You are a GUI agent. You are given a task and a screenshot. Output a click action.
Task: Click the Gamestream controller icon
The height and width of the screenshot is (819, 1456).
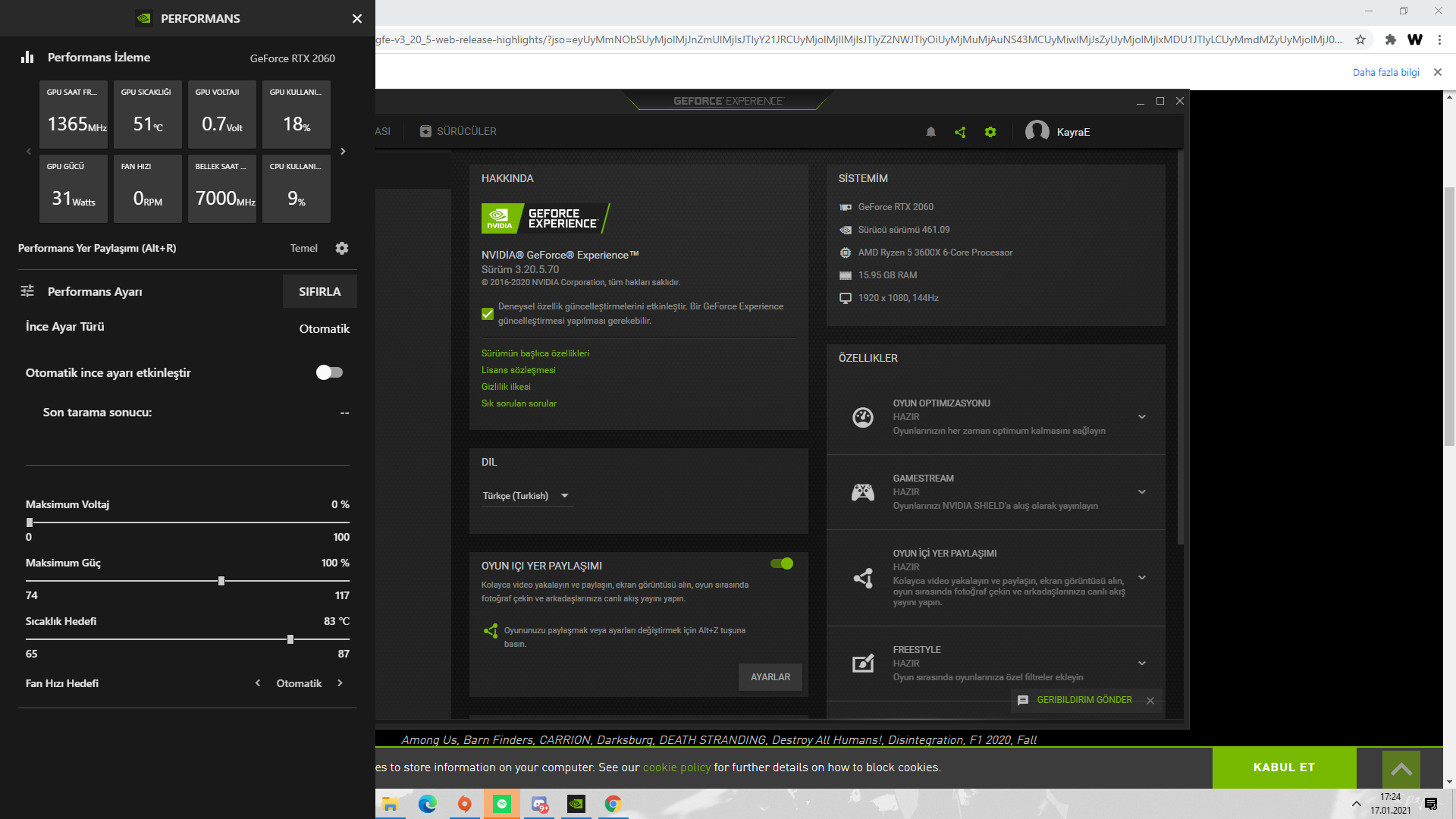point(863,492)
